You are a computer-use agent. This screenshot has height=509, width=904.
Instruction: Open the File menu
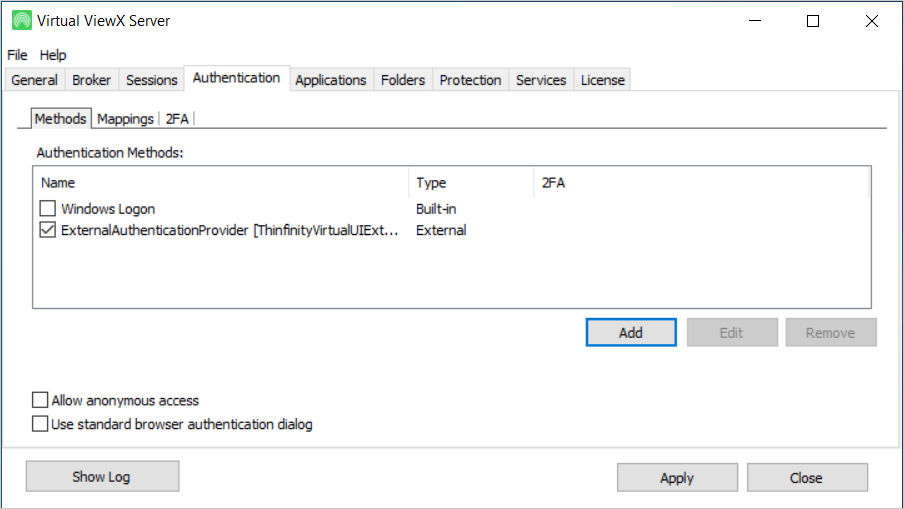17,55
